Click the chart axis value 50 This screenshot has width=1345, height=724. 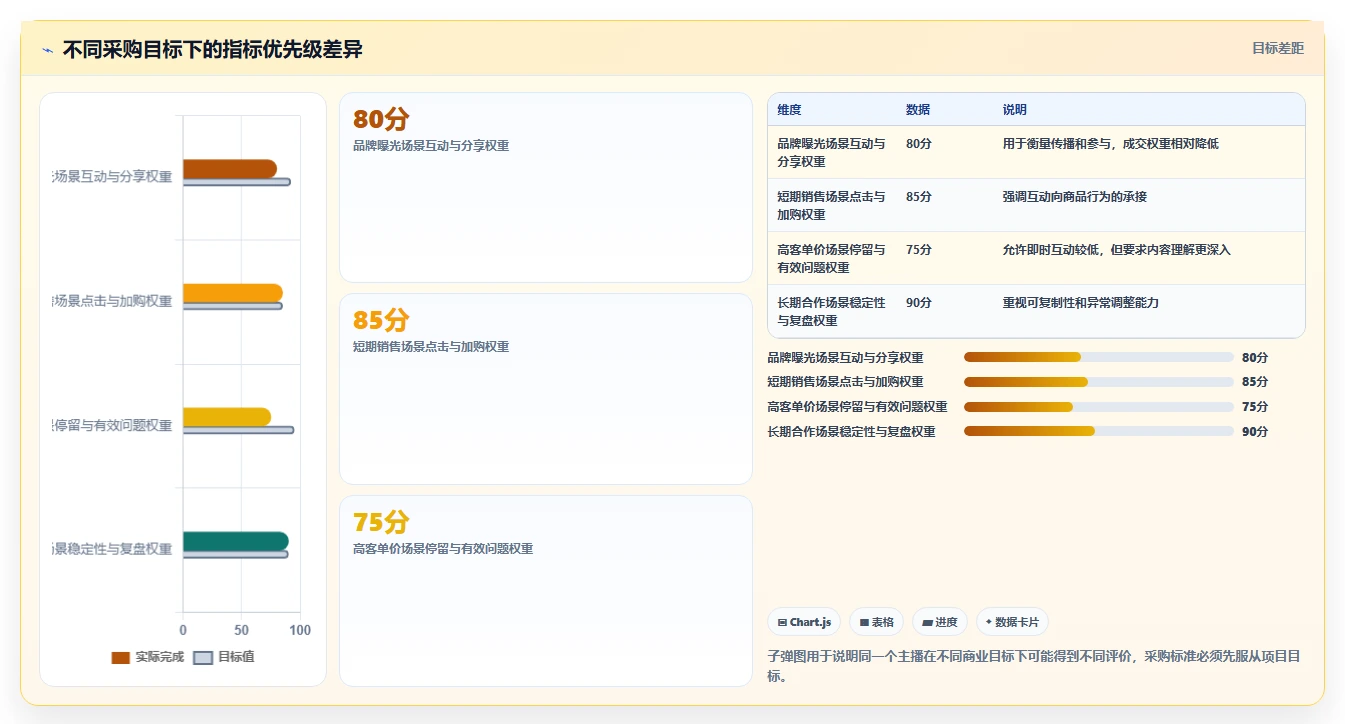click(241, 630)
